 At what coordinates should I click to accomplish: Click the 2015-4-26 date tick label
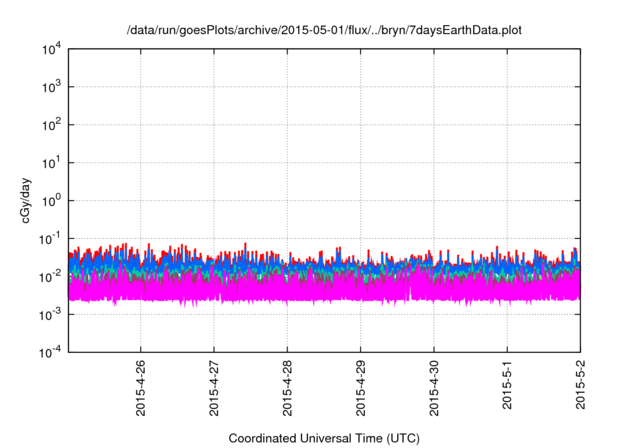click(140, 388)
